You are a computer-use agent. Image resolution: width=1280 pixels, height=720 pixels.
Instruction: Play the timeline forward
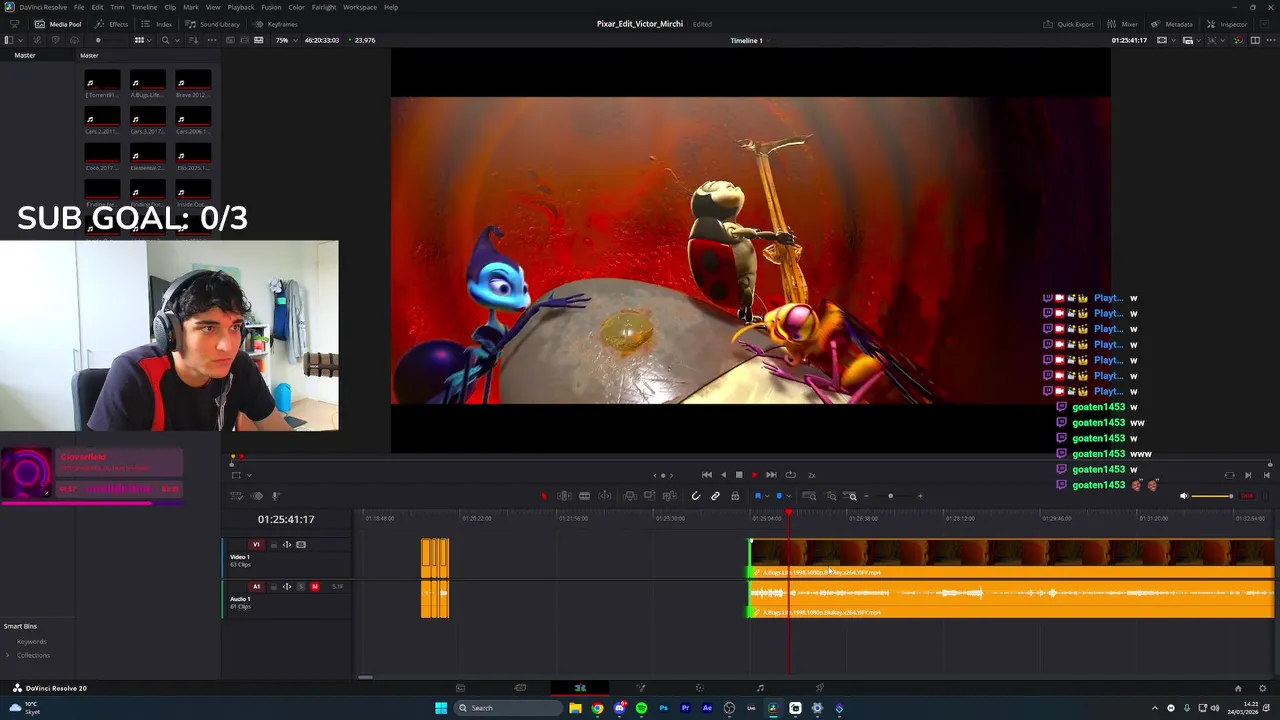tap(754, 475)
